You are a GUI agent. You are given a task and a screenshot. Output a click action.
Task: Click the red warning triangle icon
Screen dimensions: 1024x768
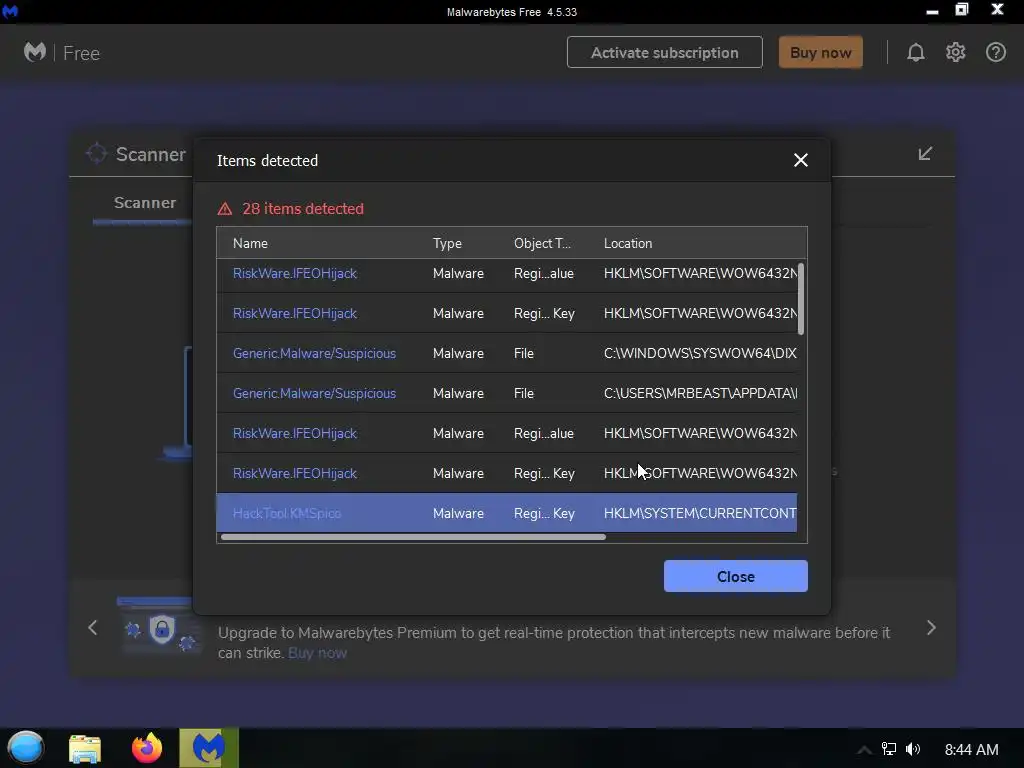pyautogui.click(x=225, y=209)
